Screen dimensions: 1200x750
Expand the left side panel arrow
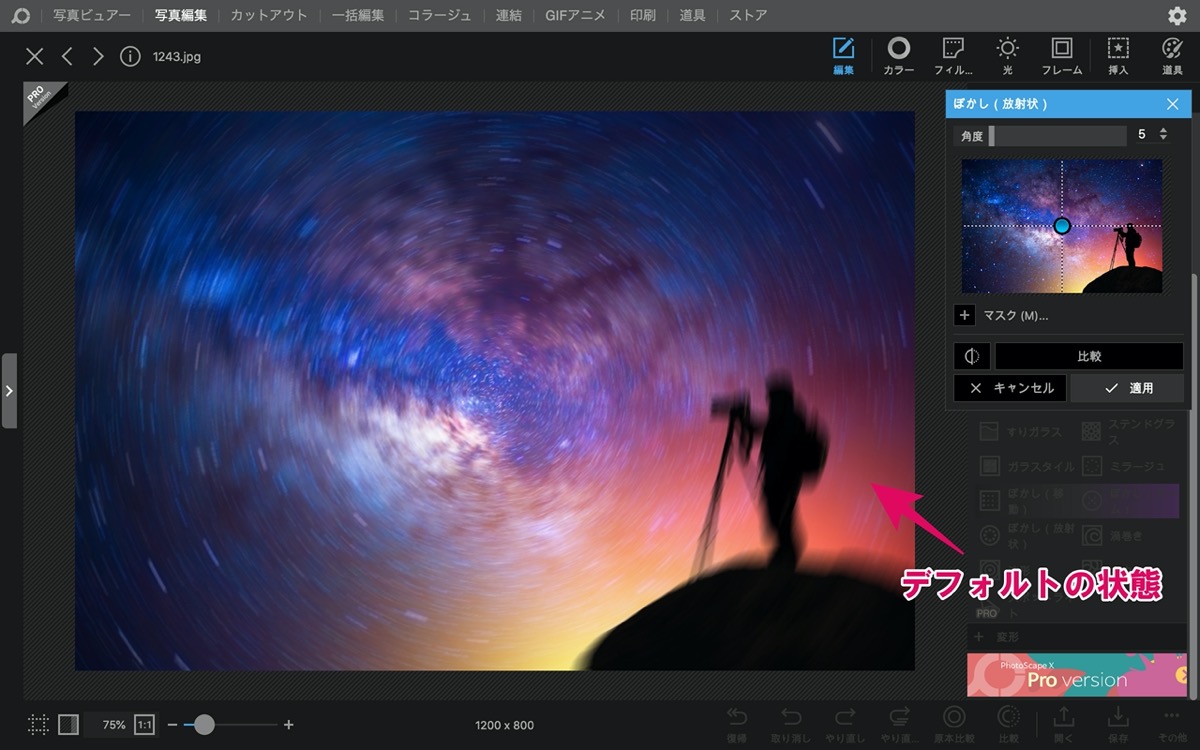point(9,390)
